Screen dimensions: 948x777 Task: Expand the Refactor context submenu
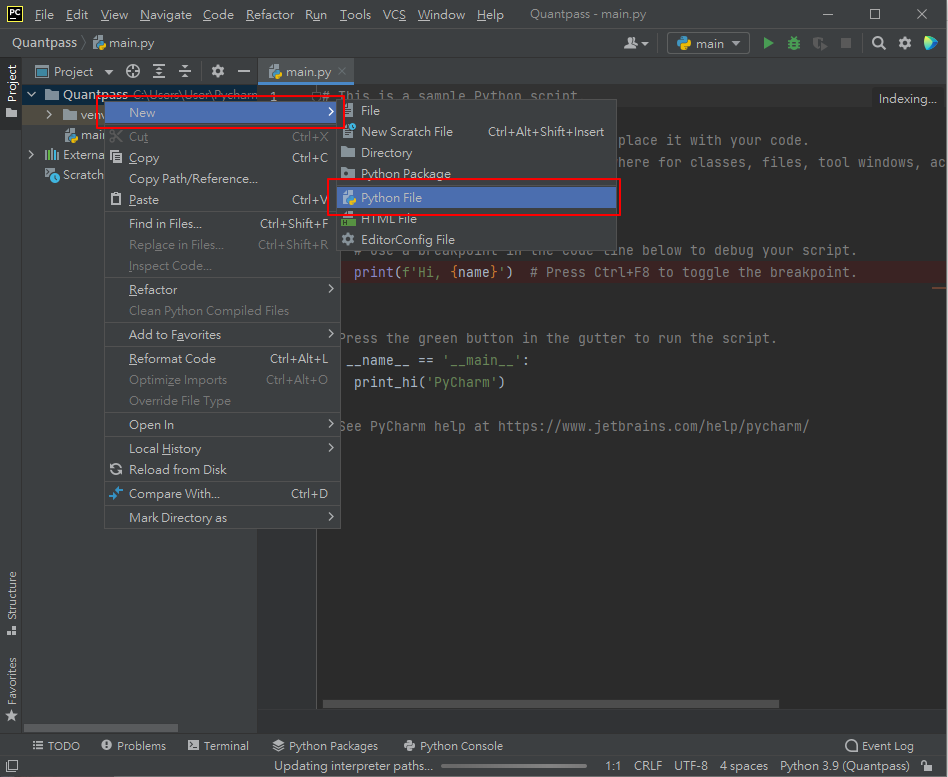222,290
